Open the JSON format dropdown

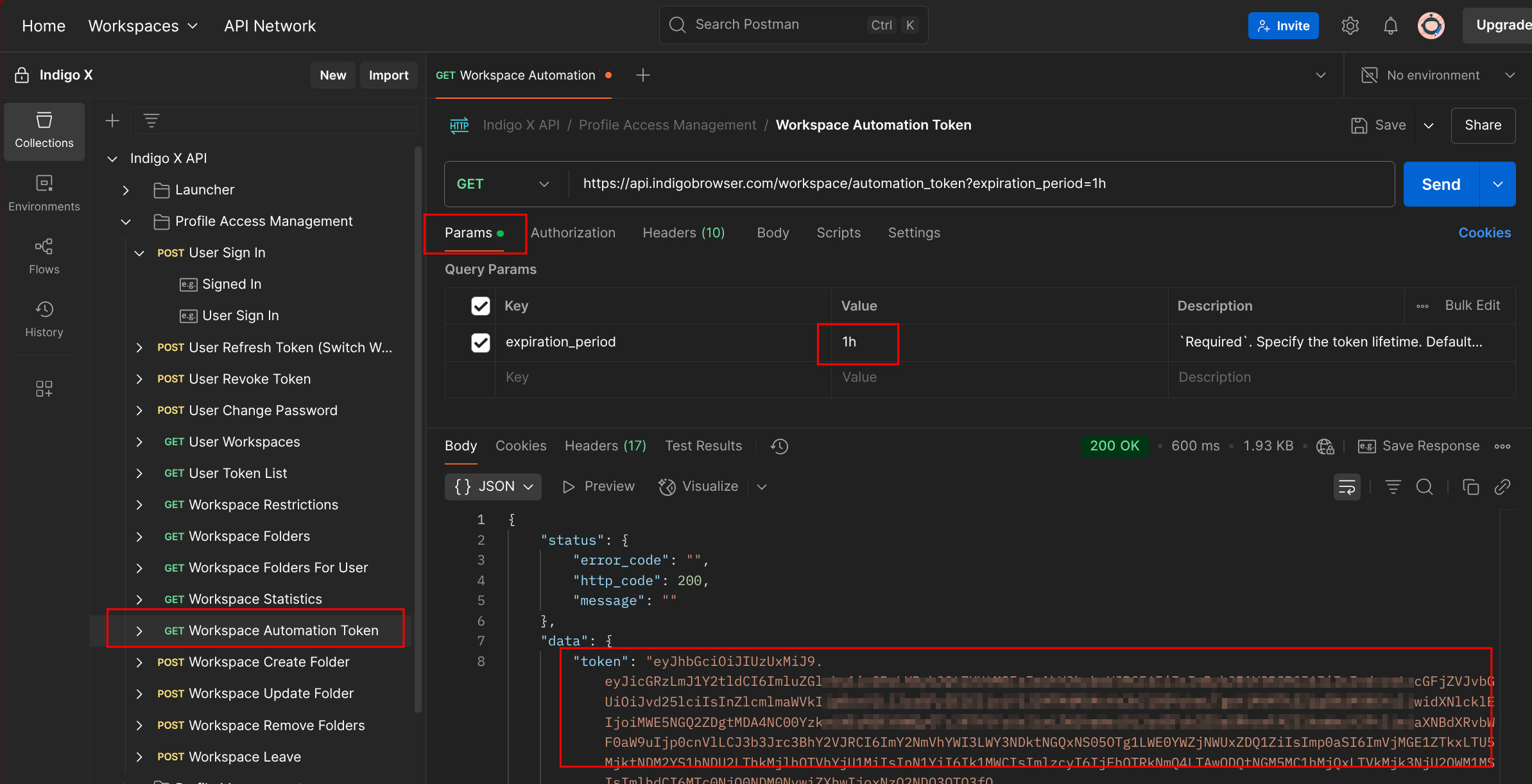click(x=493, y=486)
